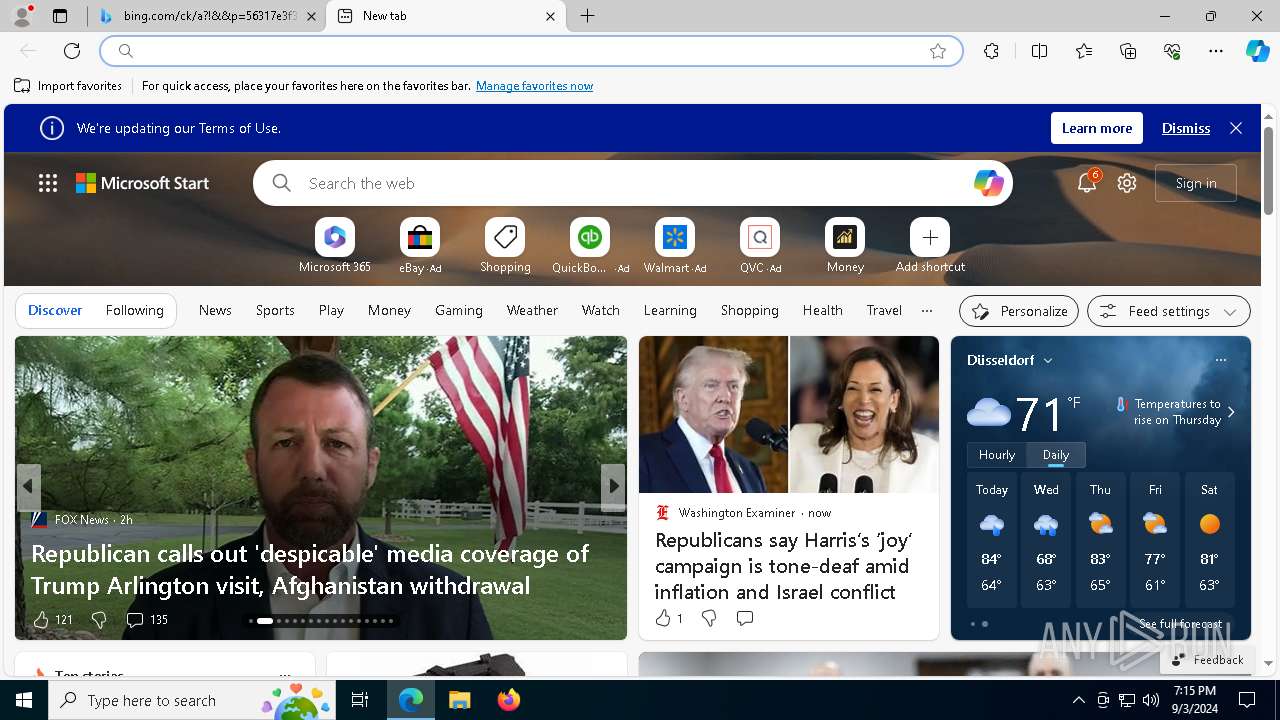The image size is (1280, 720).
Task: Open the Collections toolbar icon
Action: (1128, 51)
